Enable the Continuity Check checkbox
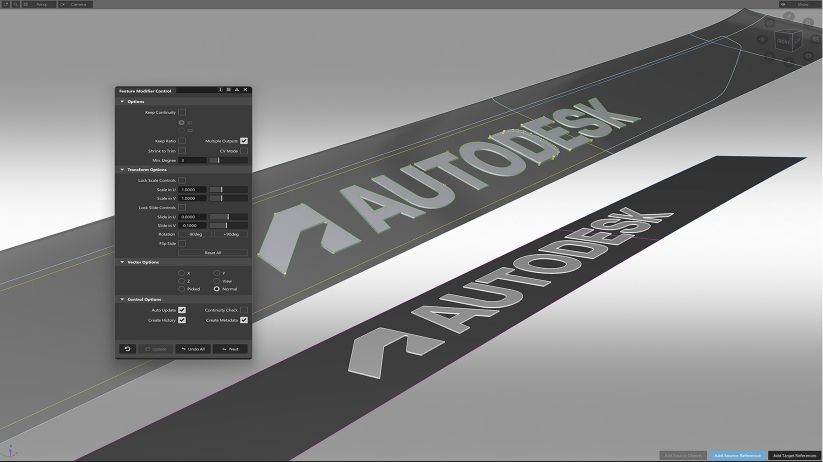This screenshot has height=462, width=823. click(244, 310)
